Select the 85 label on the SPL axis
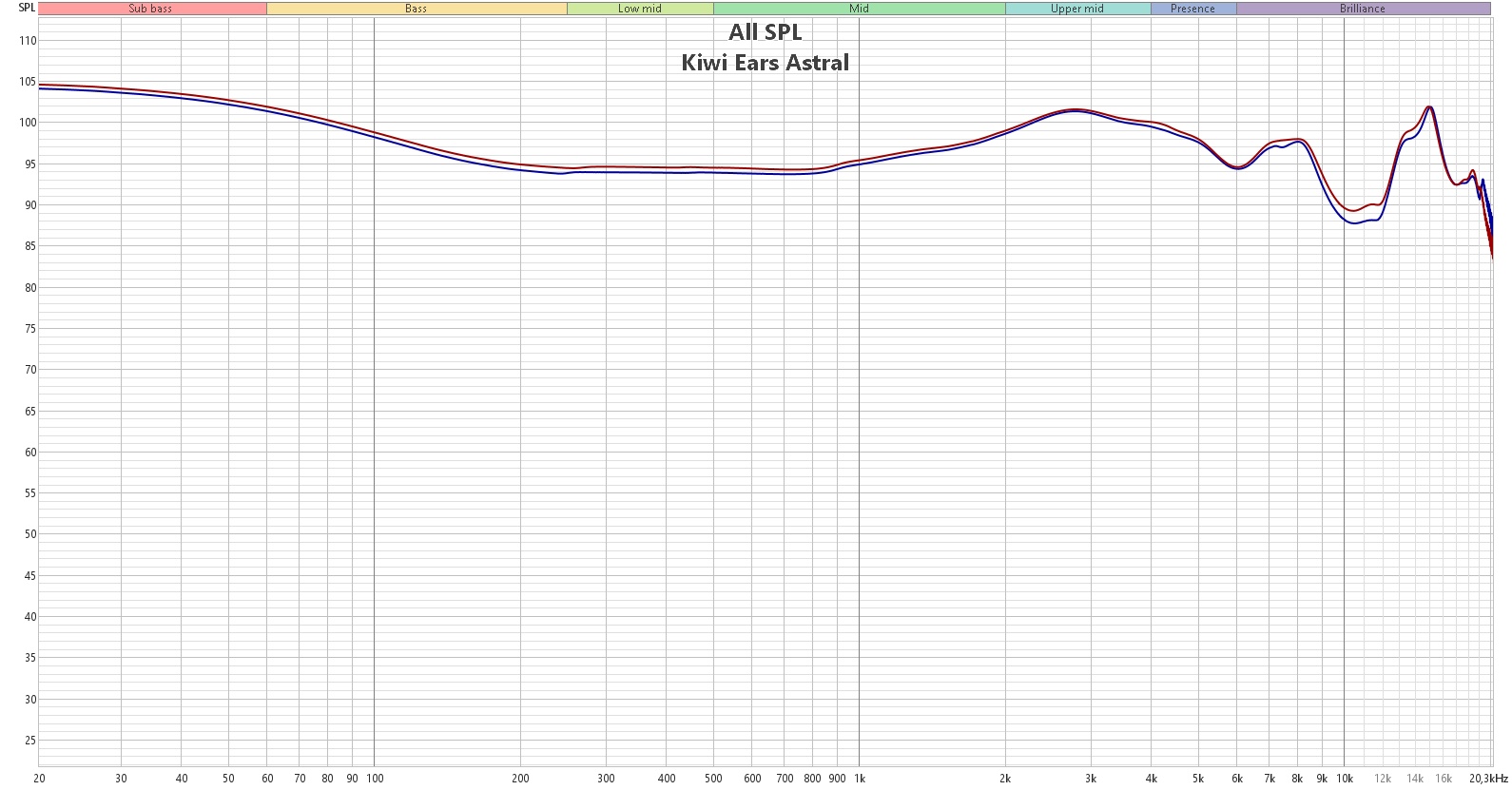The height and width of the screenshot is (790, 1512). click(30, 246)
